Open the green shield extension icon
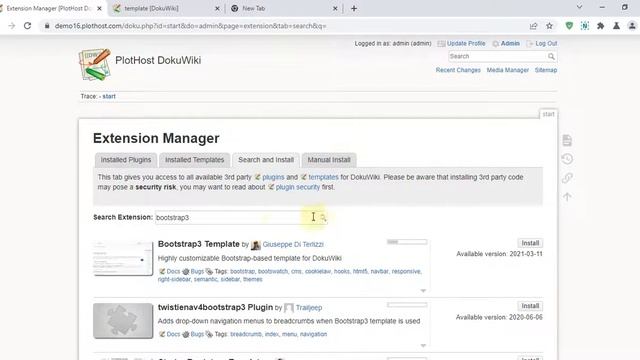 [x=569, y=26]
